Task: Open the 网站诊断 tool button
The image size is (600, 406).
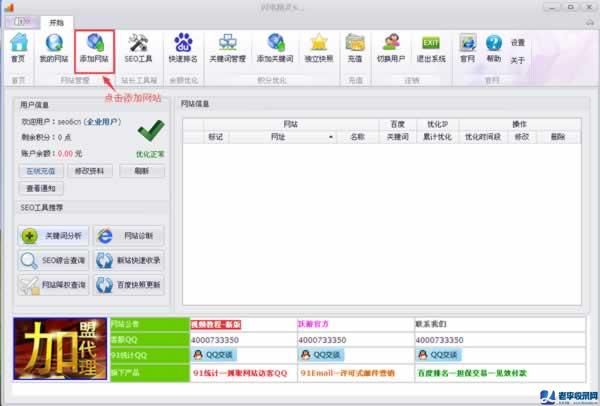Action: click(x=129, y=236)
